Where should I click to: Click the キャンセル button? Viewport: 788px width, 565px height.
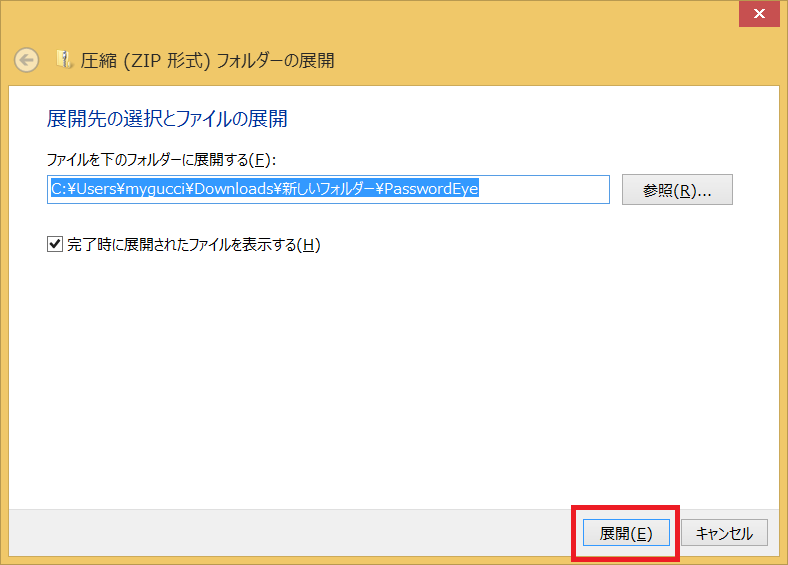724,533
